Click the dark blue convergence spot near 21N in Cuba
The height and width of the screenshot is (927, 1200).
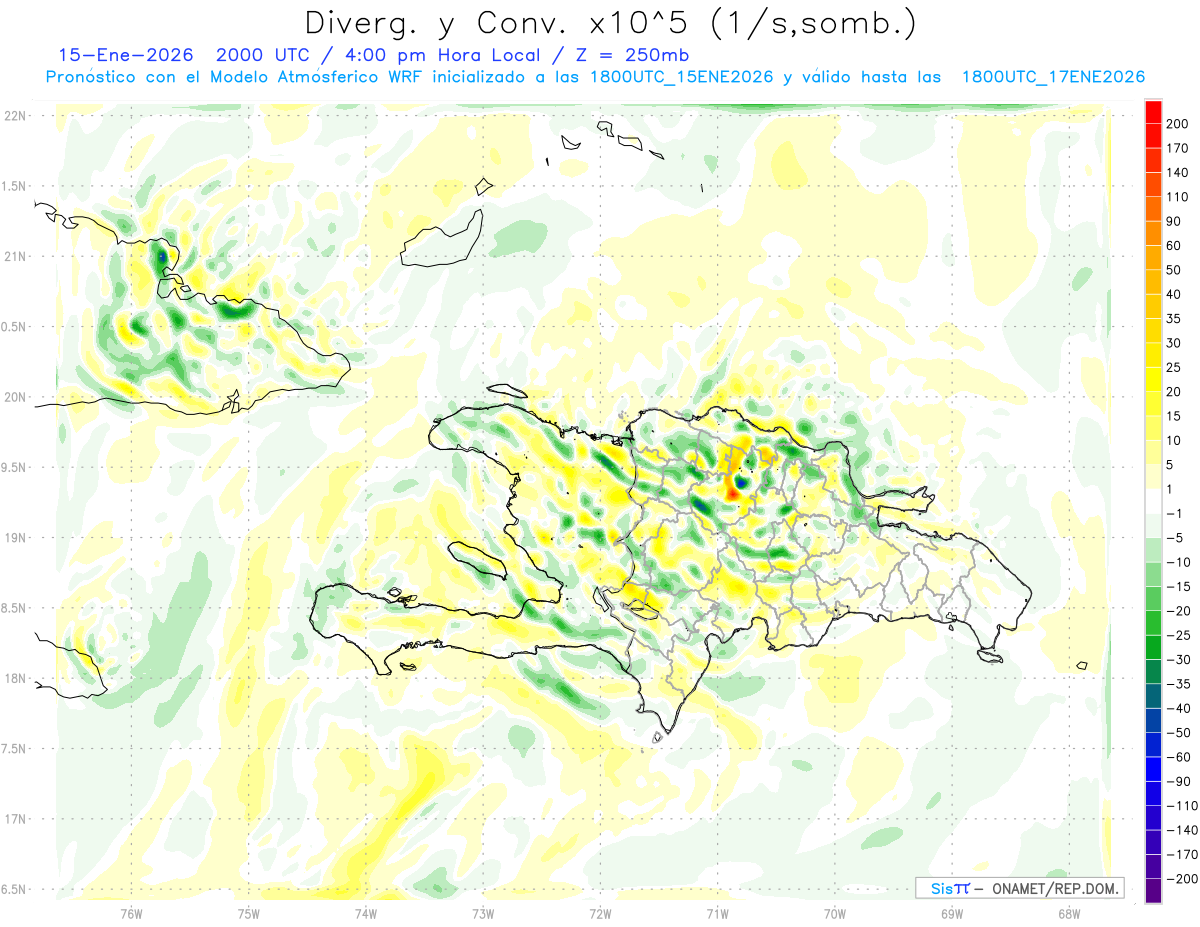click(162, 255)
